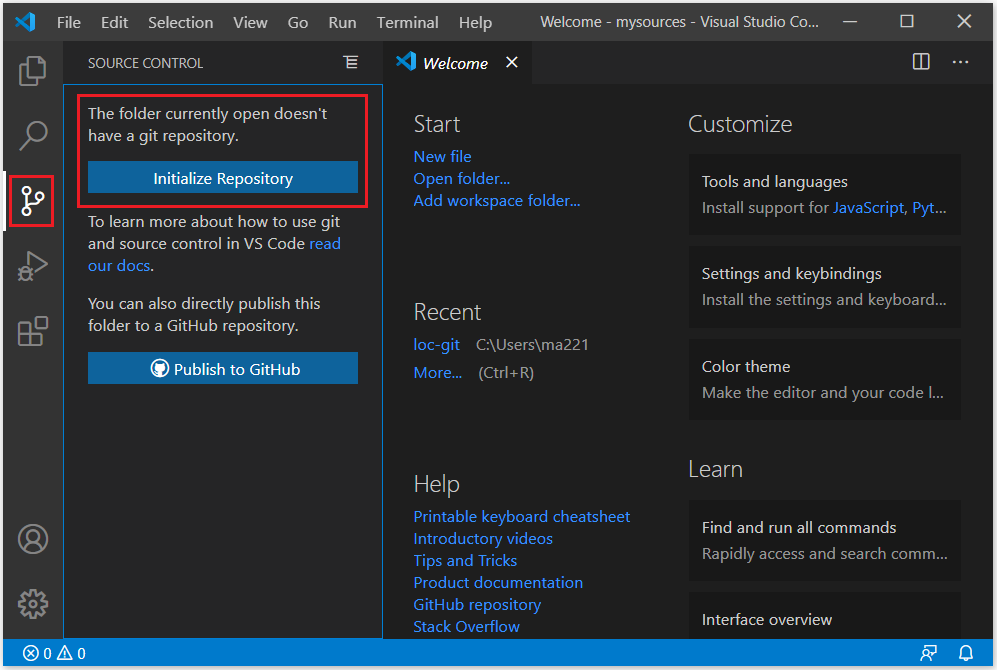Click the JavaScript language support link
The image size is (997, 670).
(x=869, y=208)
